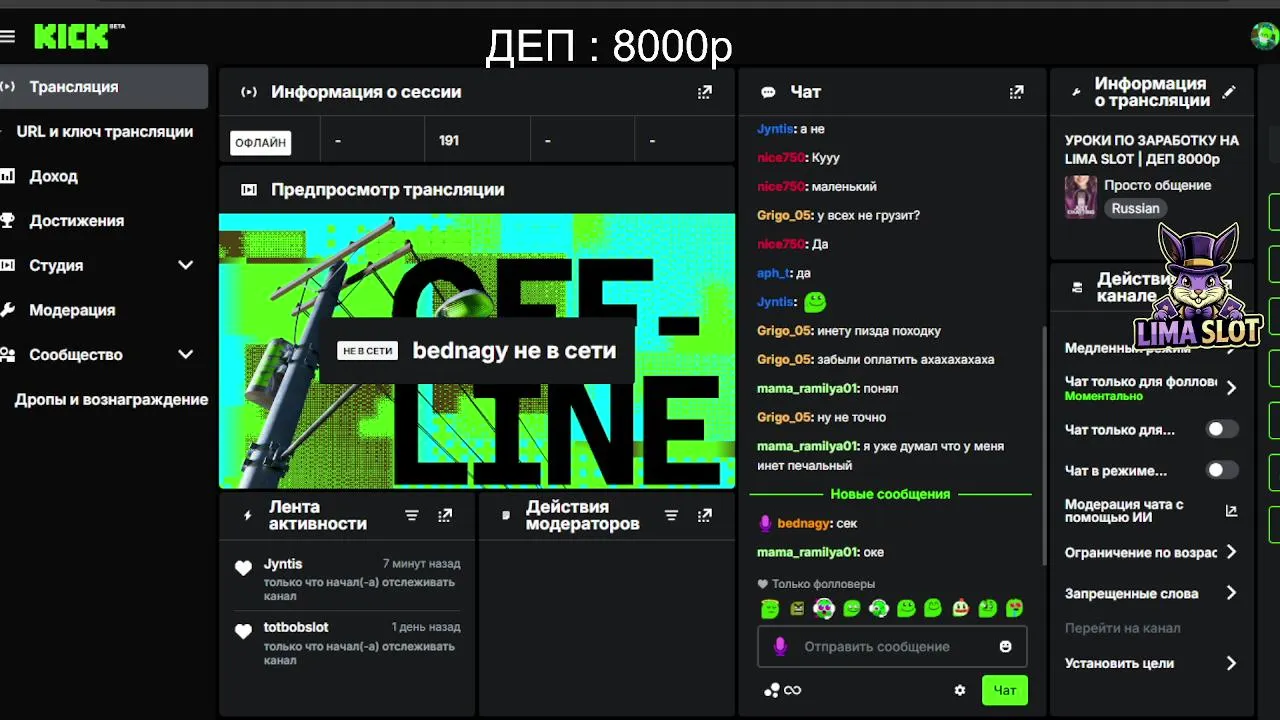Screen dimensions: 1280x720
Task: Insert the purple-eyed headphones emote
Action: [x=824, y=608]
